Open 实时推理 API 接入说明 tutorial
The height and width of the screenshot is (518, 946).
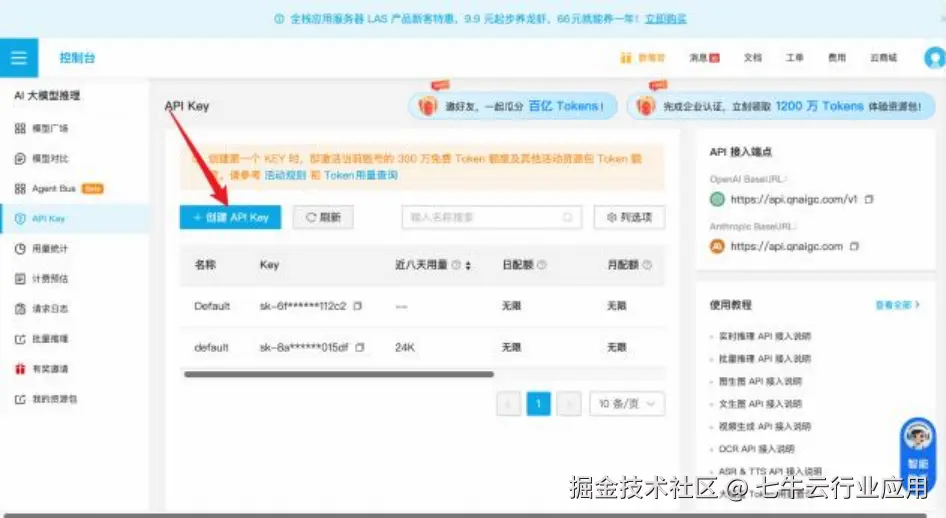pos(764,336)
